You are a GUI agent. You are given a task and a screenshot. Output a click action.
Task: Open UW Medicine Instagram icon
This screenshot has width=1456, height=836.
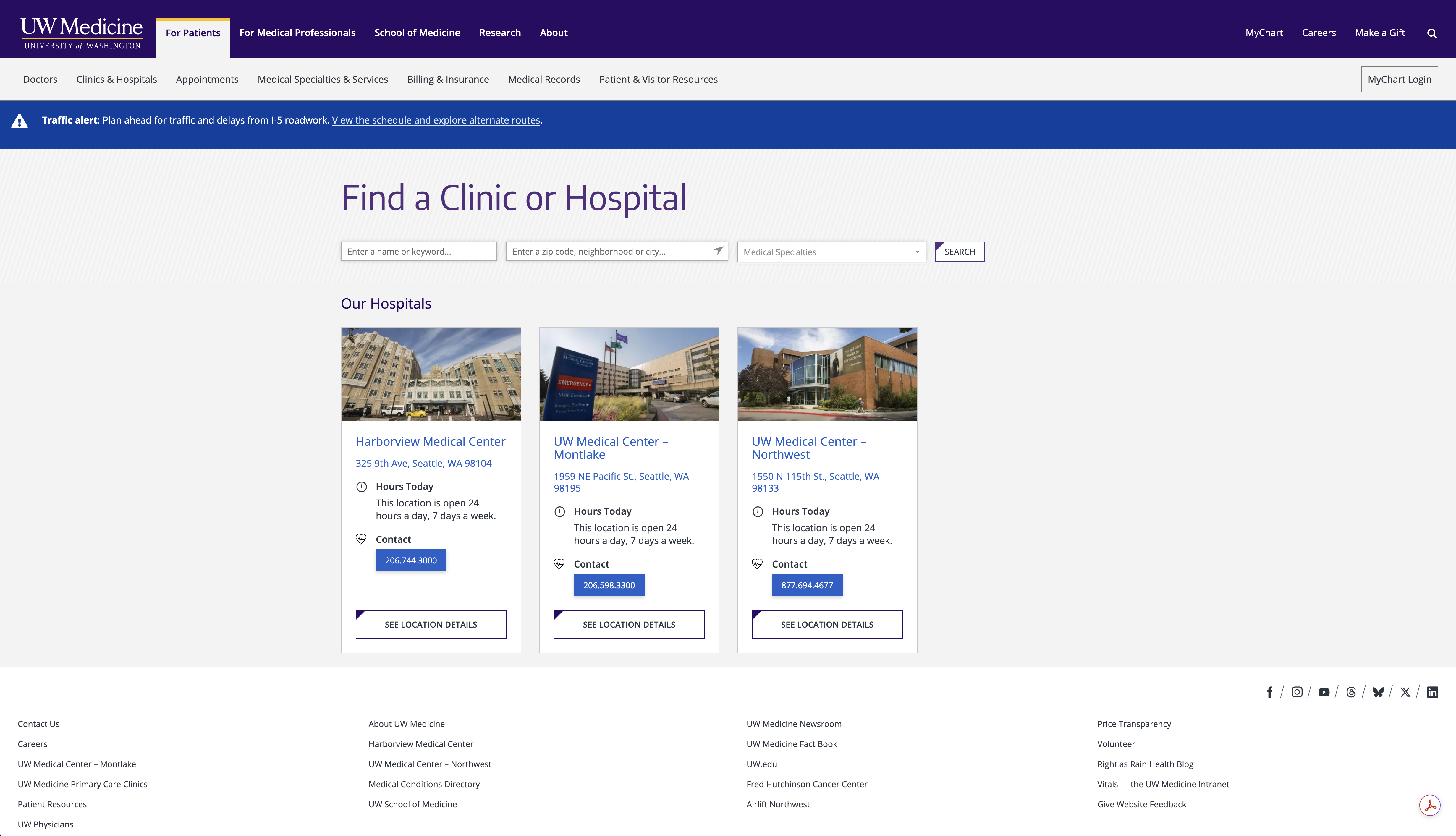click(x=1297, y=692)
